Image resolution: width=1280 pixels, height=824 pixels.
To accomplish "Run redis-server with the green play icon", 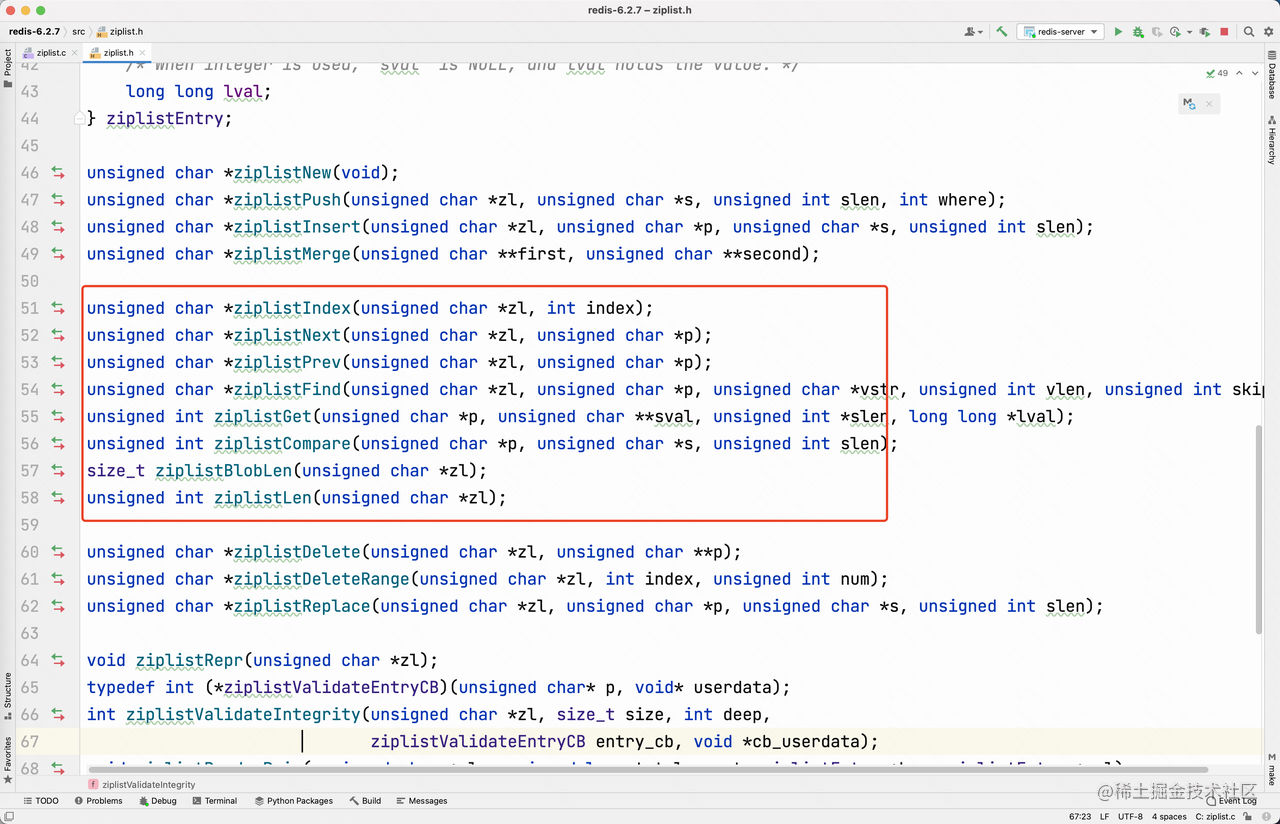I will click(x=1119, y=32).
